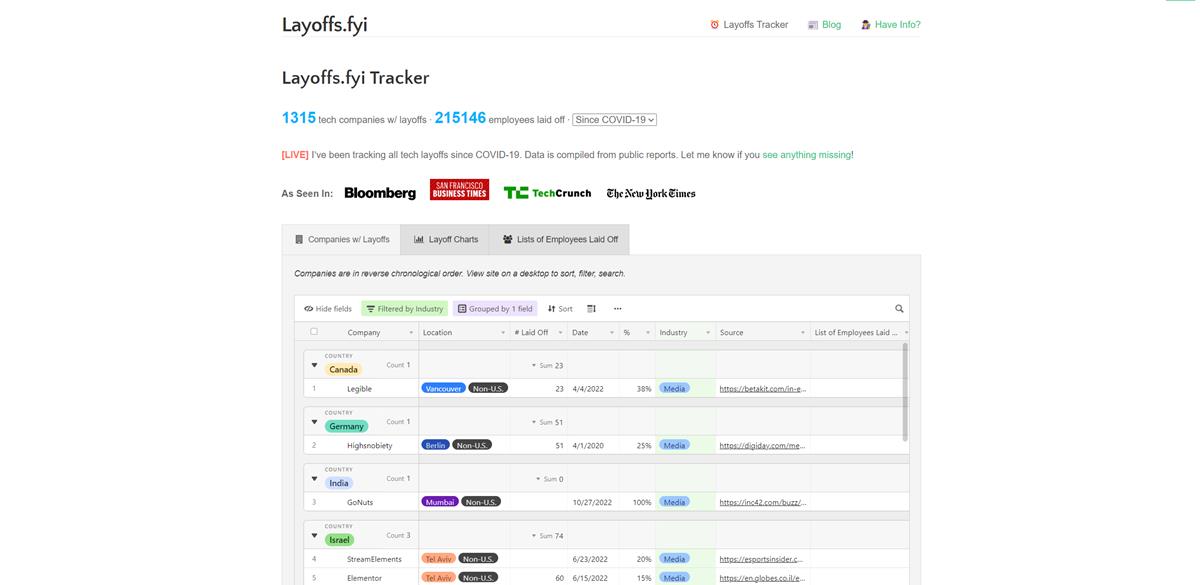This screenshot has height=585, width=1200.
Task: Open Blog in the top navigation
Action: 825,25
